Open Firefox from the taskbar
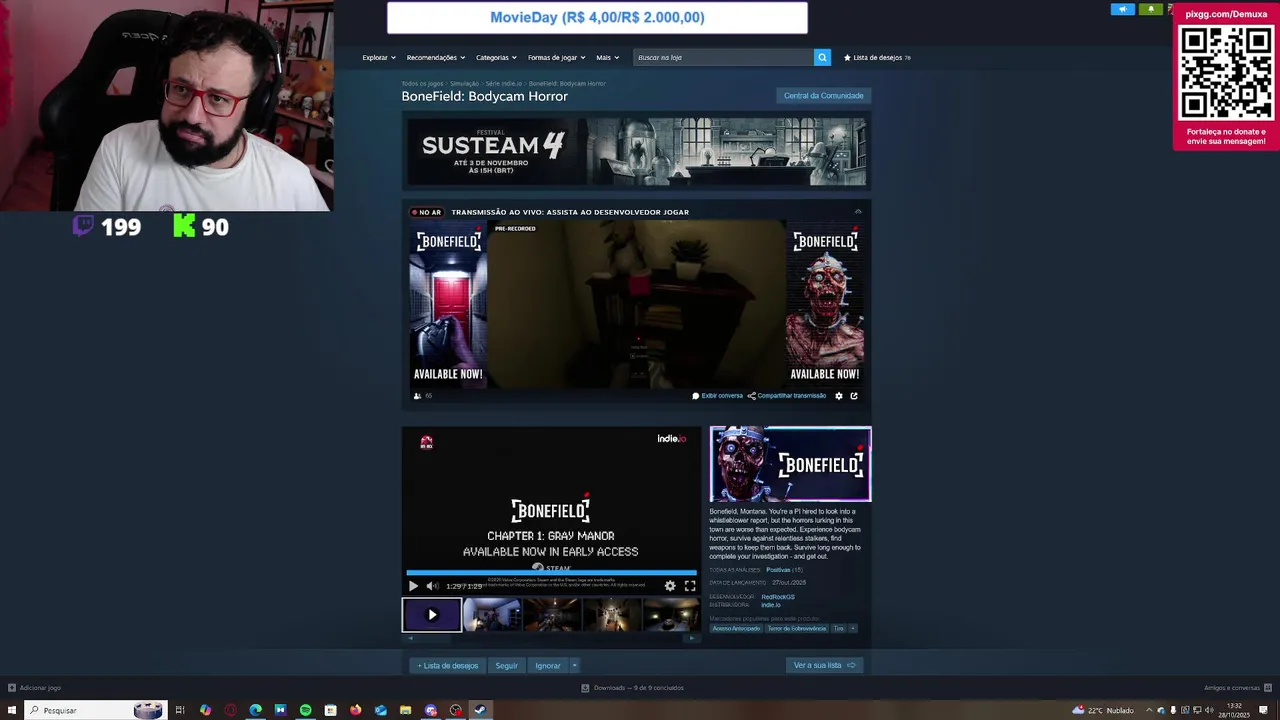Viewport: 1280px width, 720px height. (x=355, y=710)
